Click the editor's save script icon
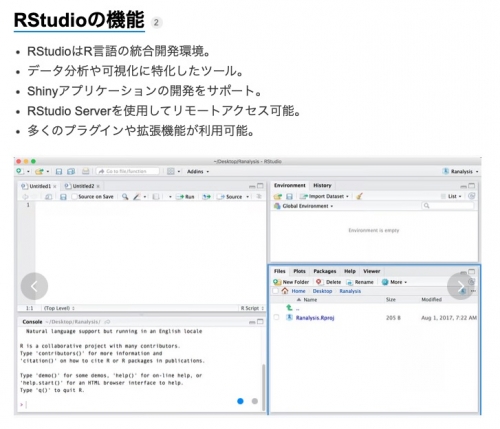Screen dimensions: 500x429 63,197
